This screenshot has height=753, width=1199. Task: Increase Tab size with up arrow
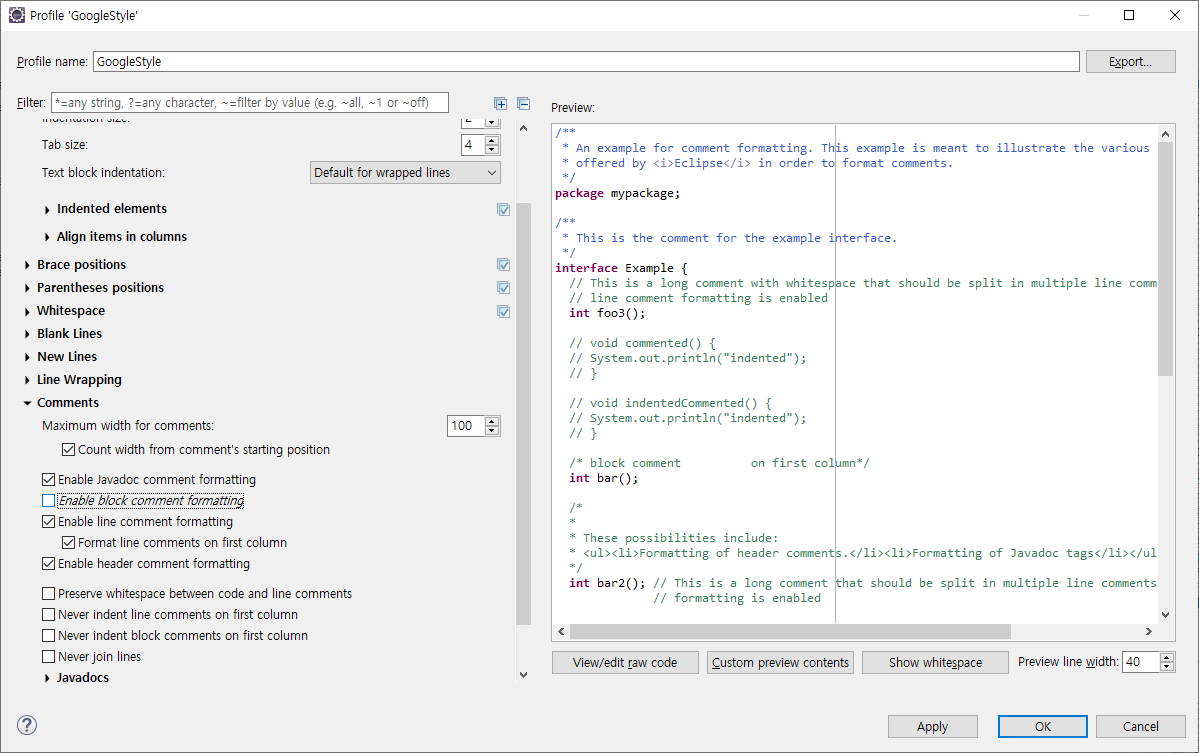tap(492, 140)
